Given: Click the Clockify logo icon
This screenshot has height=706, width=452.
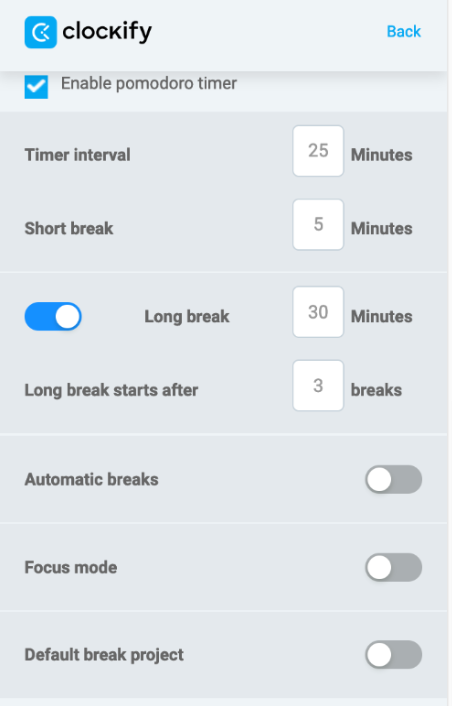Looking at the screenshot, I should point(41,32).
